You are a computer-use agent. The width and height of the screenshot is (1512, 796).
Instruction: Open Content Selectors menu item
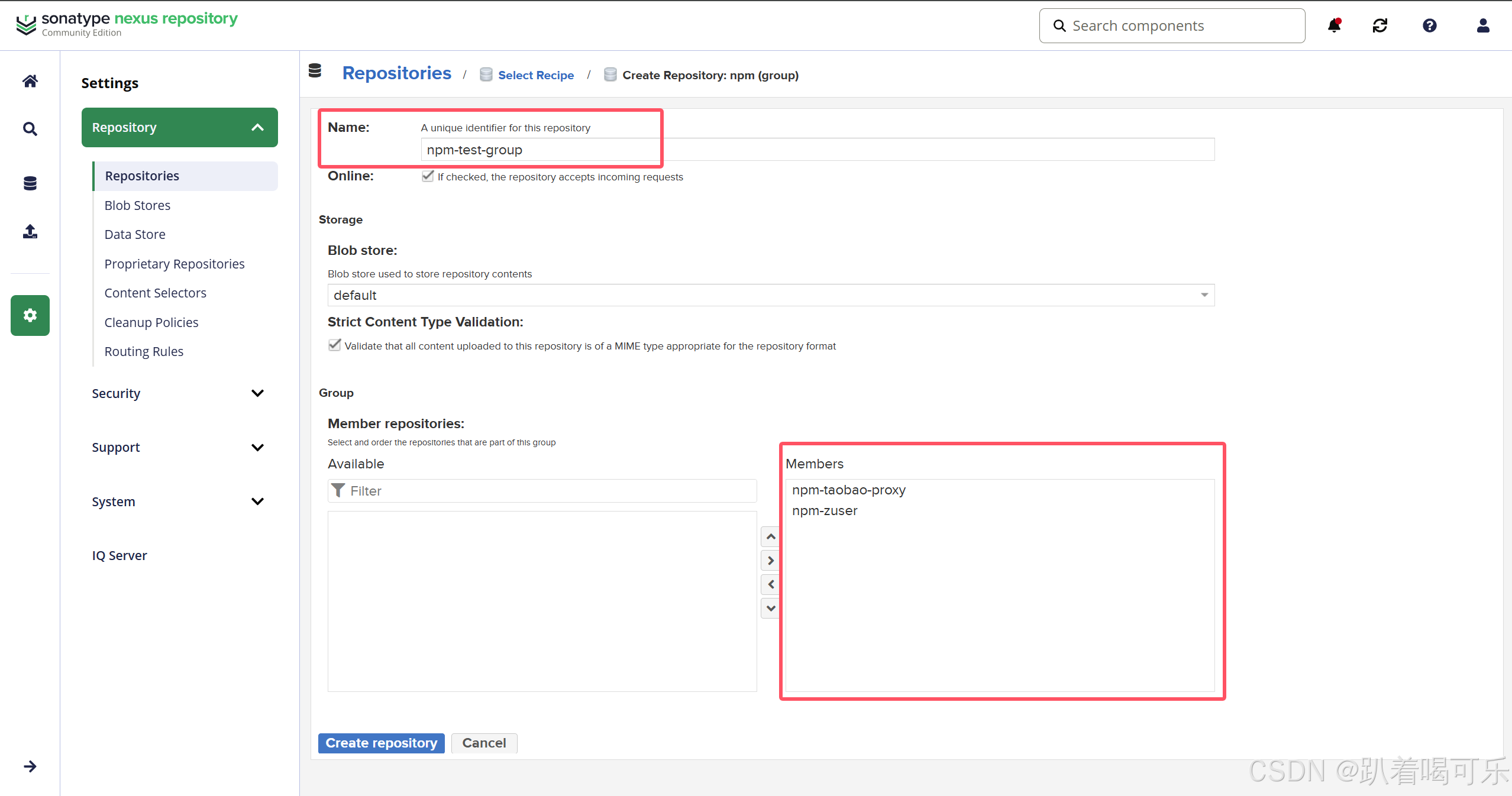click(x=155, y=293)
